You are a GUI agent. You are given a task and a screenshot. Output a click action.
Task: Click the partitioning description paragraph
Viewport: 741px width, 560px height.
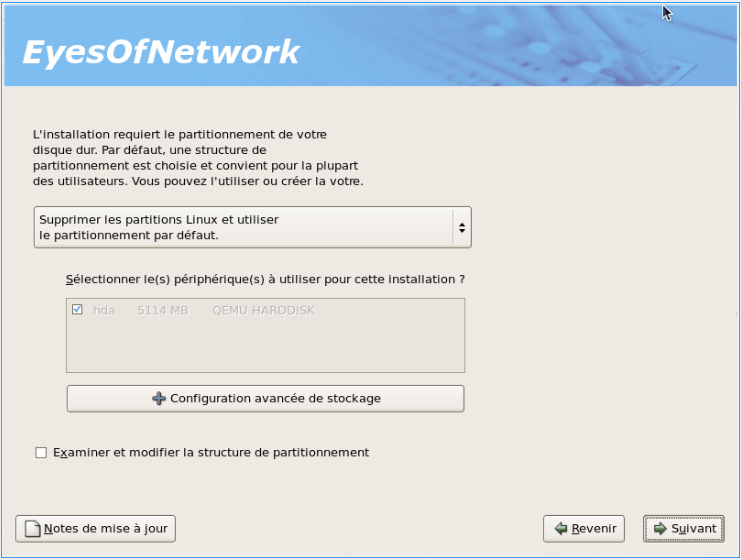click(197, 158)
